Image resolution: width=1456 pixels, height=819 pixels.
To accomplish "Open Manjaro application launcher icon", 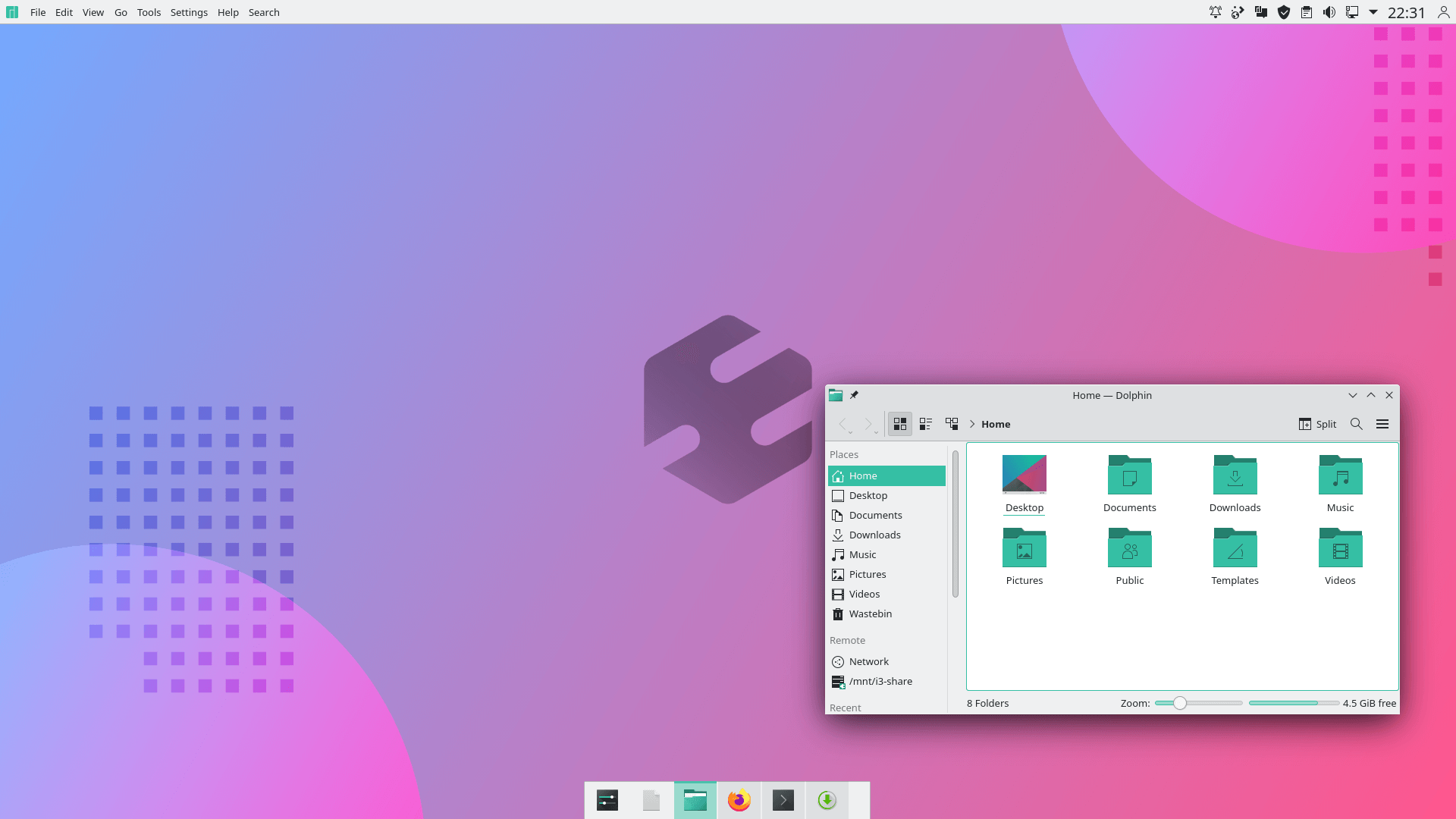I will click(x=12, y=12).
